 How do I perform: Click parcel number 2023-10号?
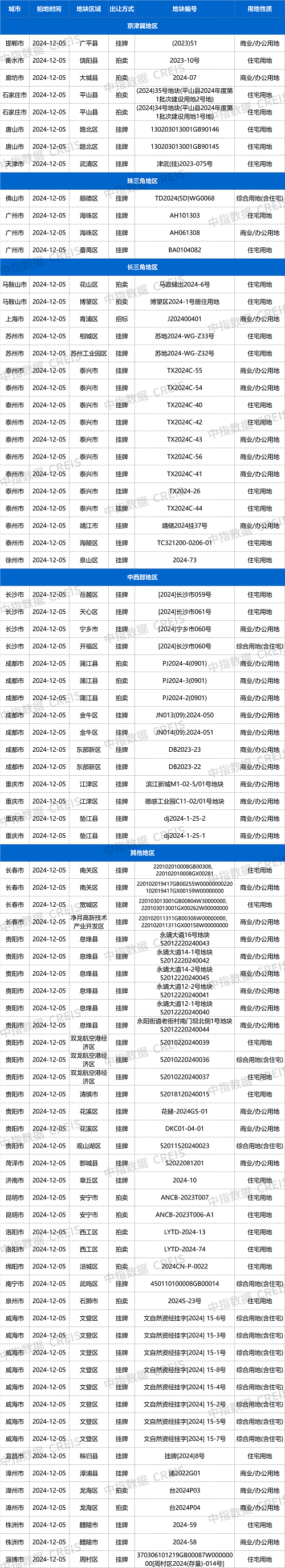point(185,60)
